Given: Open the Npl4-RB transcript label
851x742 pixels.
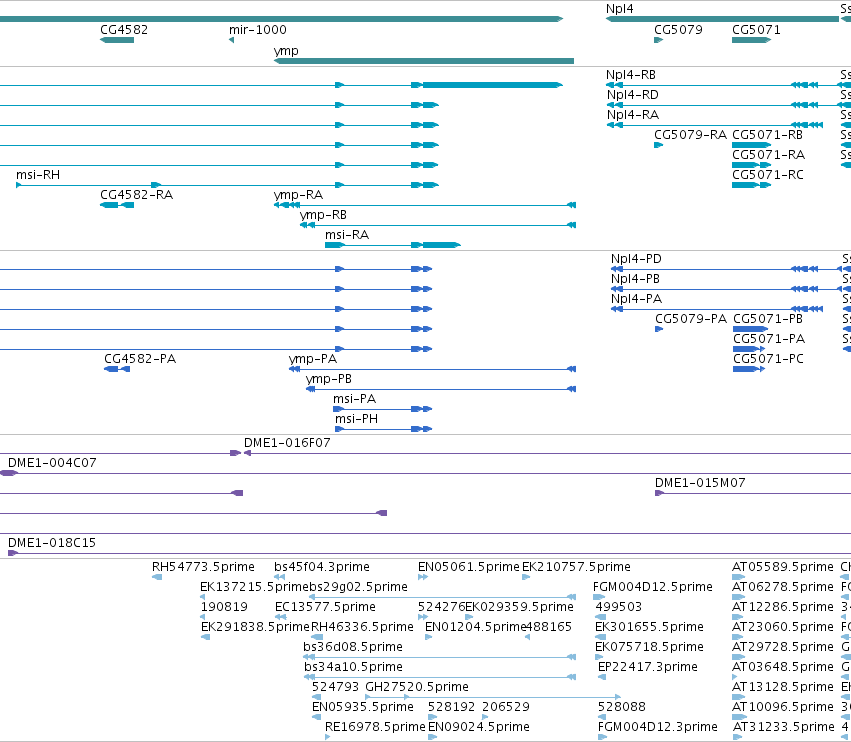Looking at the screenshot, I should 631,74.
